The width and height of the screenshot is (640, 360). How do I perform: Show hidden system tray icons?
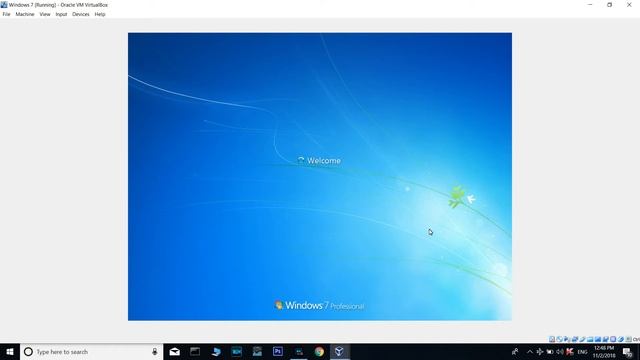point(530,351)
